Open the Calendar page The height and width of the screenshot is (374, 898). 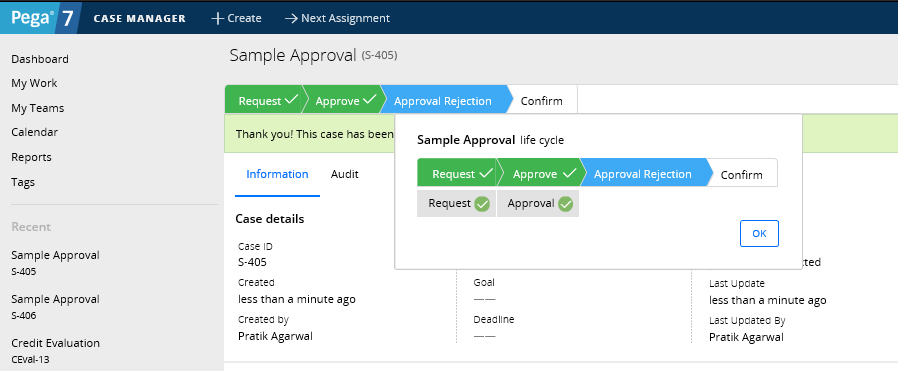(35, 132)
